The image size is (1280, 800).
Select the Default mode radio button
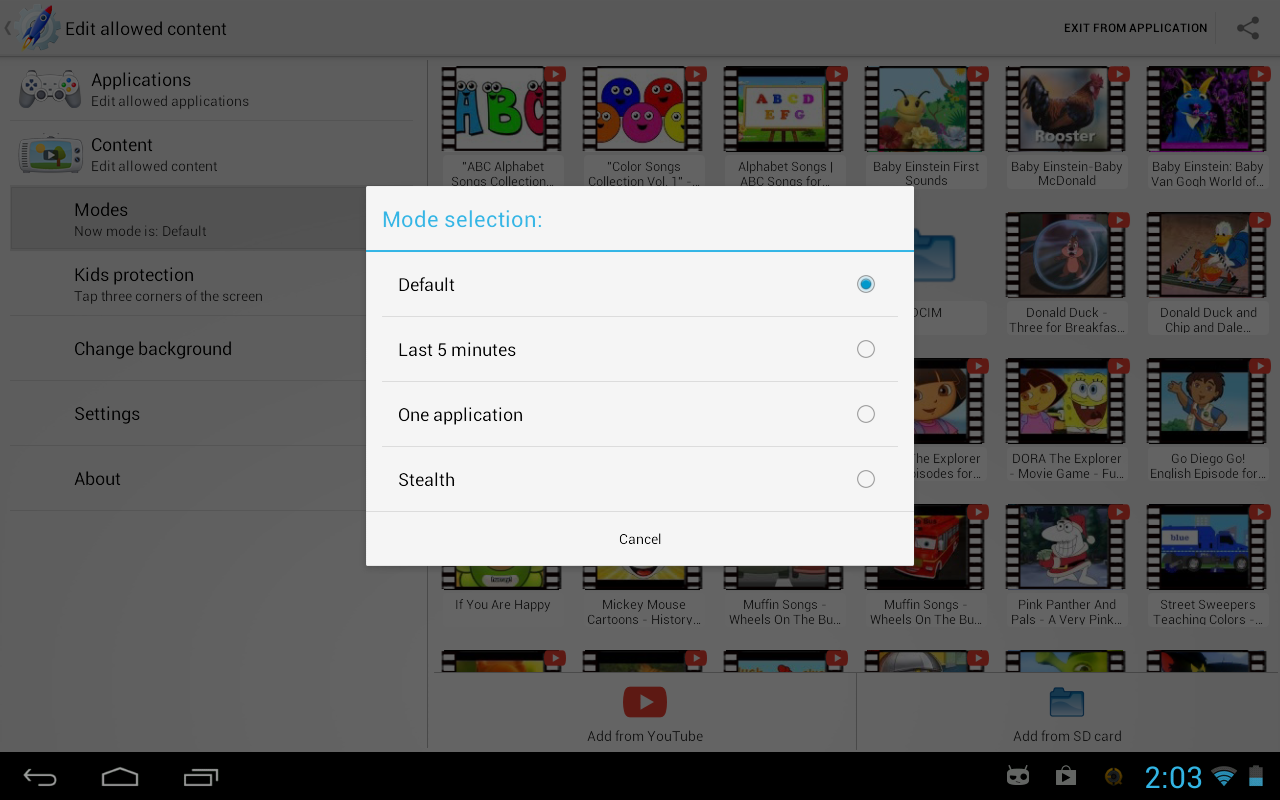tap(865, 284)
